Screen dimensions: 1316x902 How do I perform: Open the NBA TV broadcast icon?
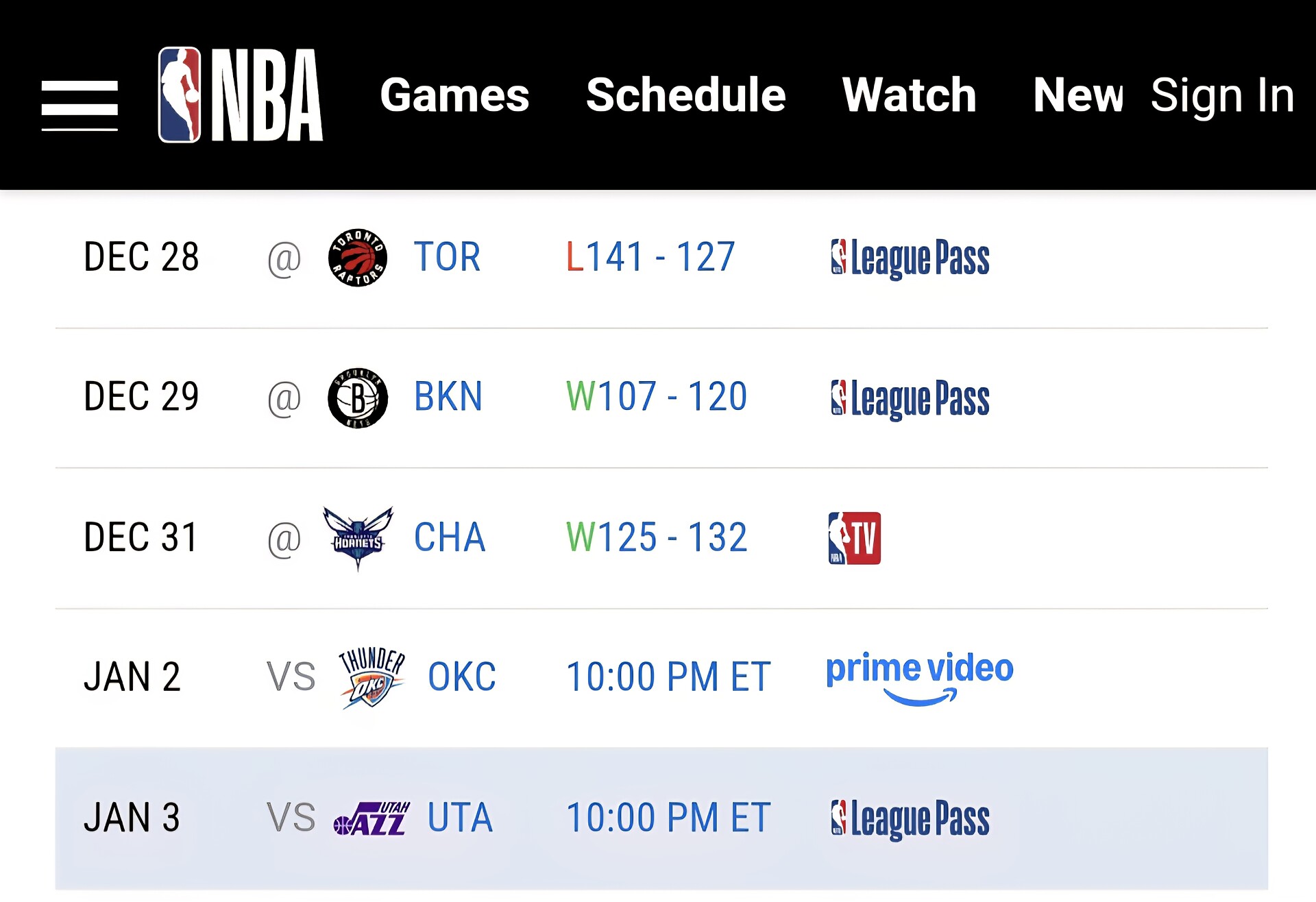tap(854, 538)
